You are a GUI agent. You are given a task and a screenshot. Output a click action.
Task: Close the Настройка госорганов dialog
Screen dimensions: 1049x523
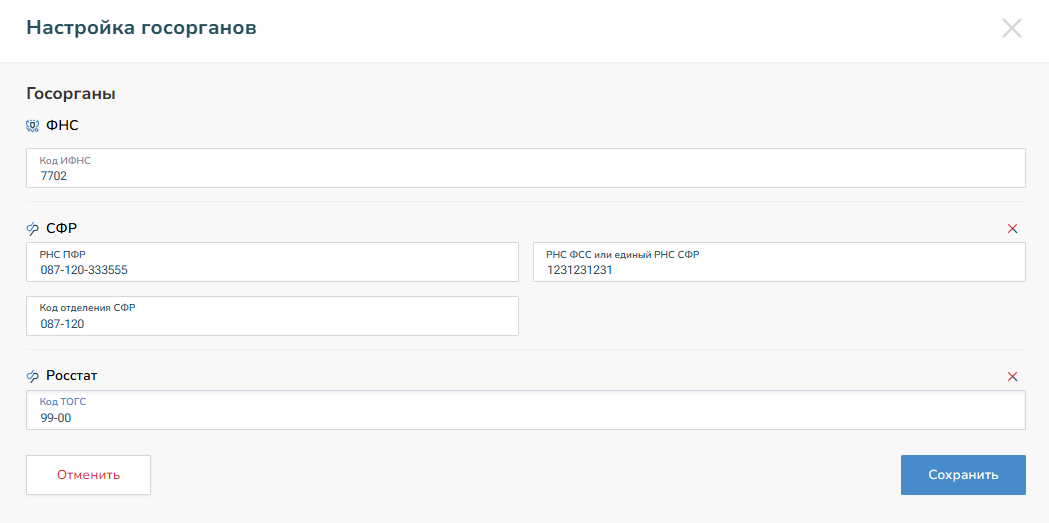point(1012,28)
